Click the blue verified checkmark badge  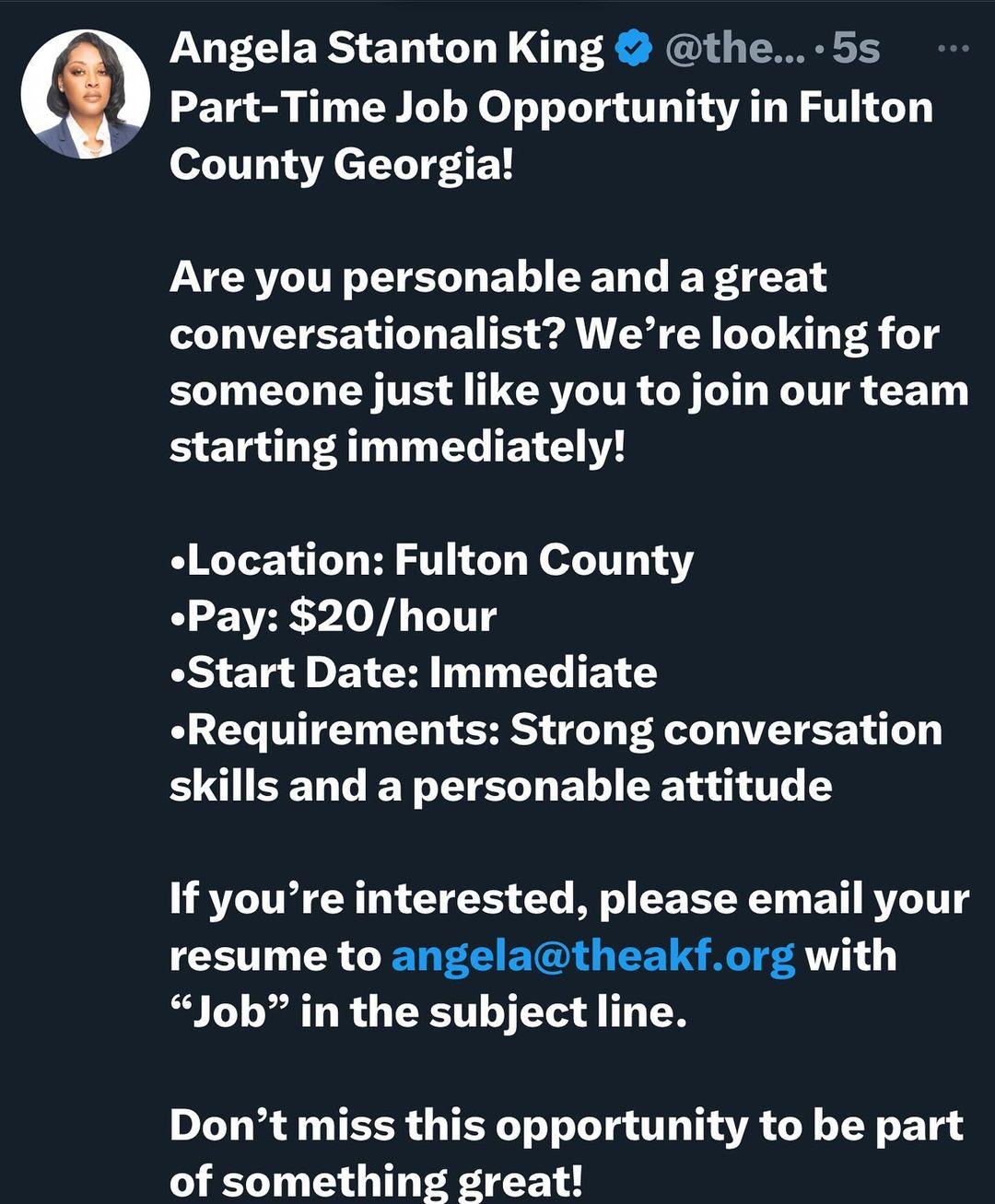tap(633, 49)
